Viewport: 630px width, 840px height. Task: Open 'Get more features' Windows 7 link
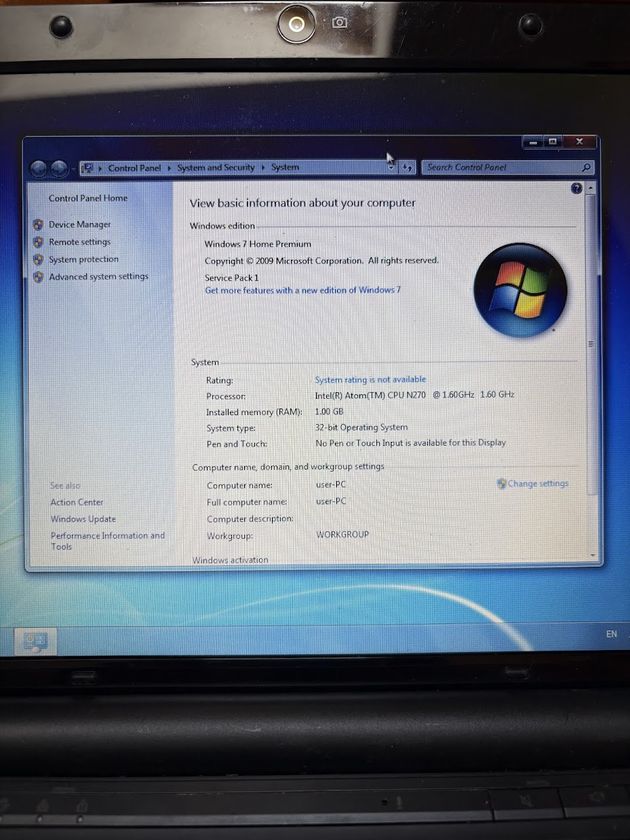(302, 290)
